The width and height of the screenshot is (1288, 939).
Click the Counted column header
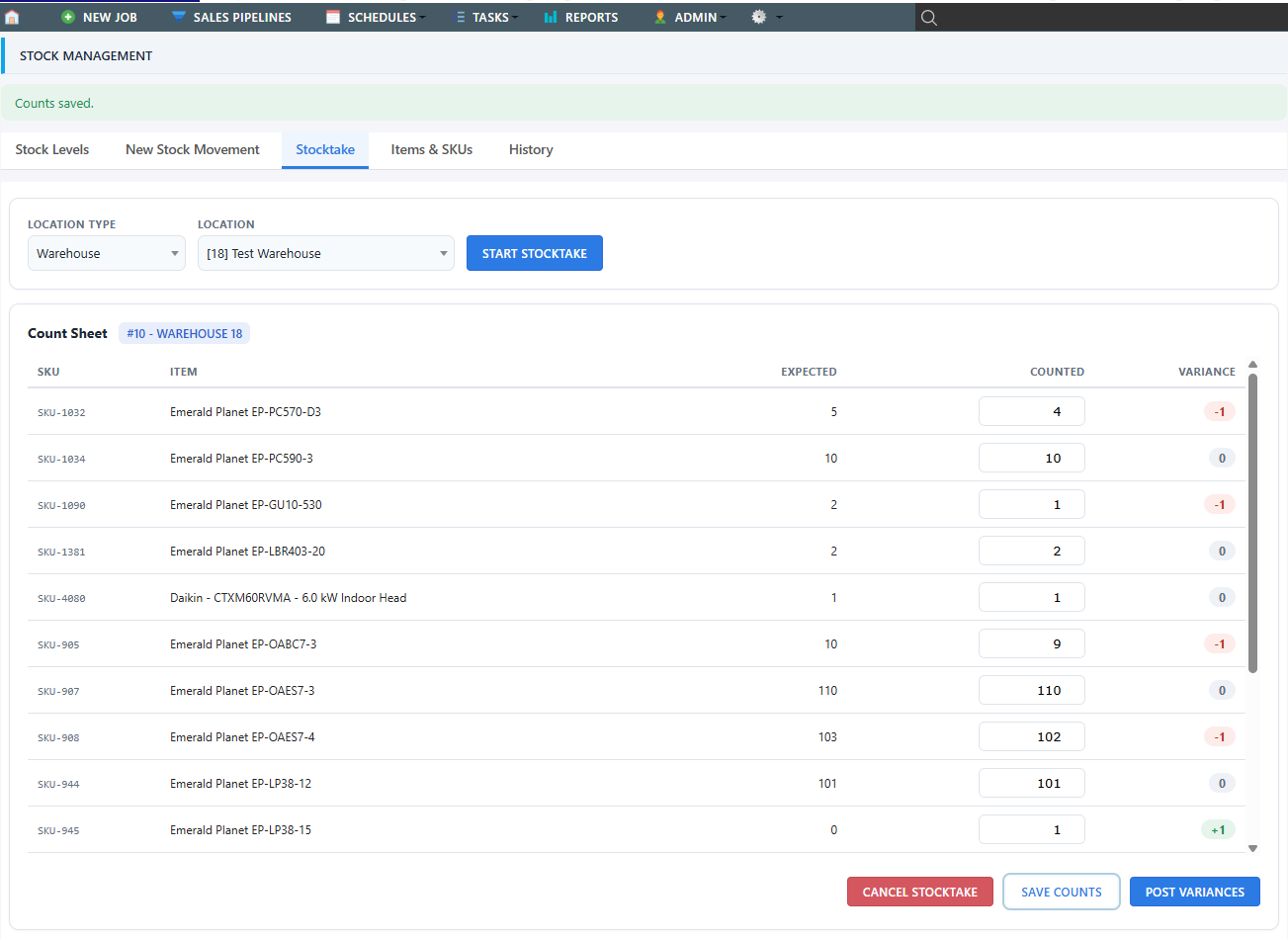coord(1057,372)
